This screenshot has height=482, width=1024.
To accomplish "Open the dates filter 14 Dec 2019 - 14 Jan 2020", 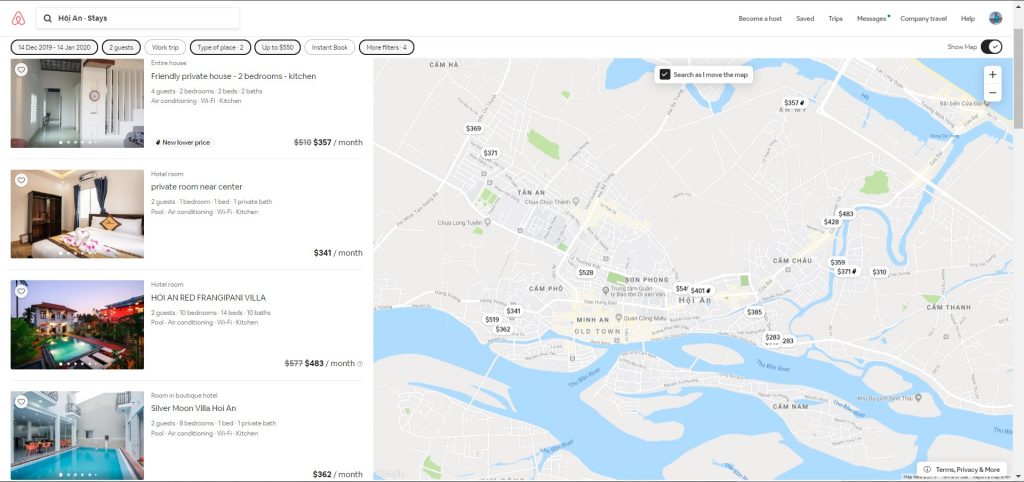I will coord(54,47).
